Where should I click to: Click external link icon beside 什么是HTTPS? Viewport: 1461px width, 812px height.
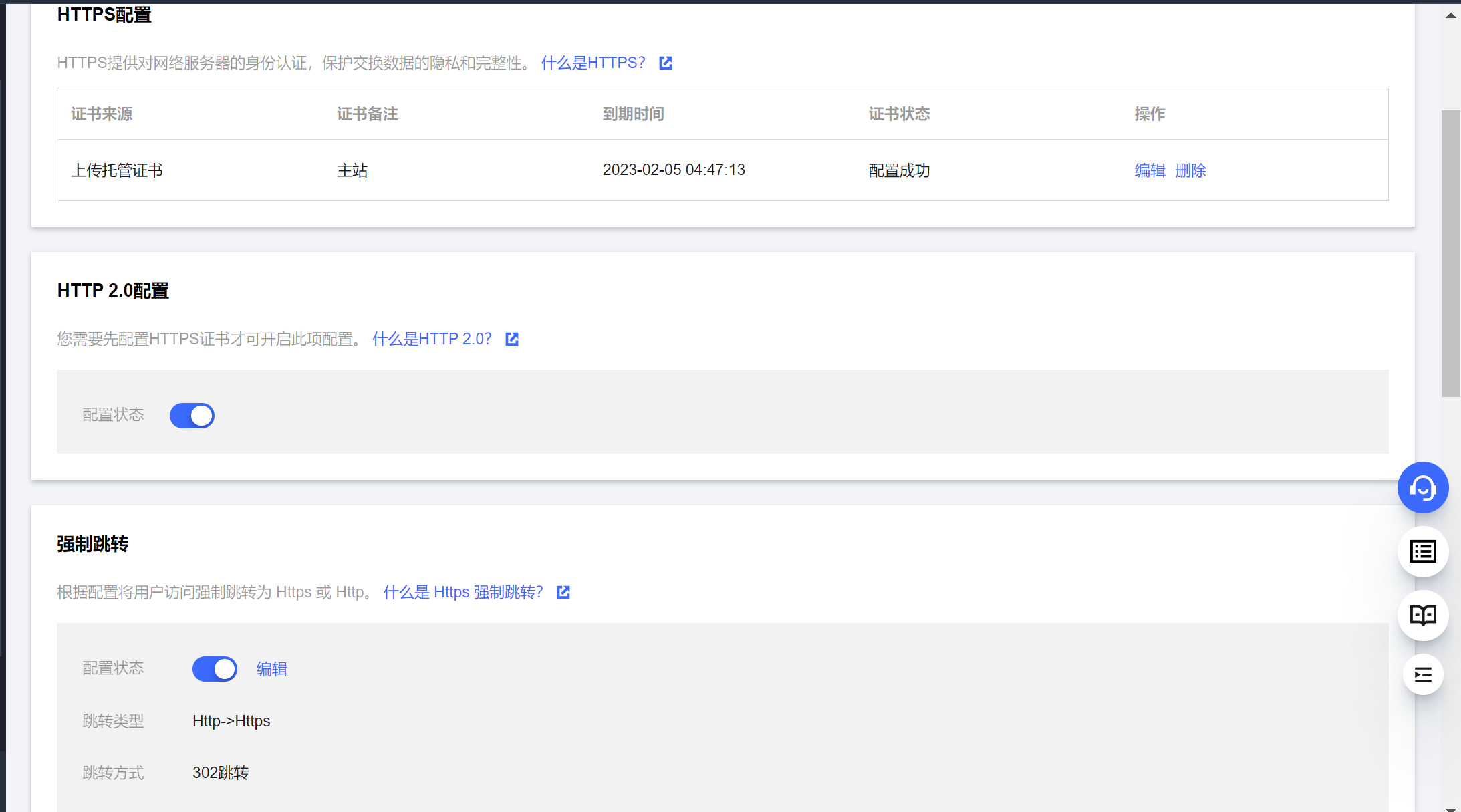[666, 63]
